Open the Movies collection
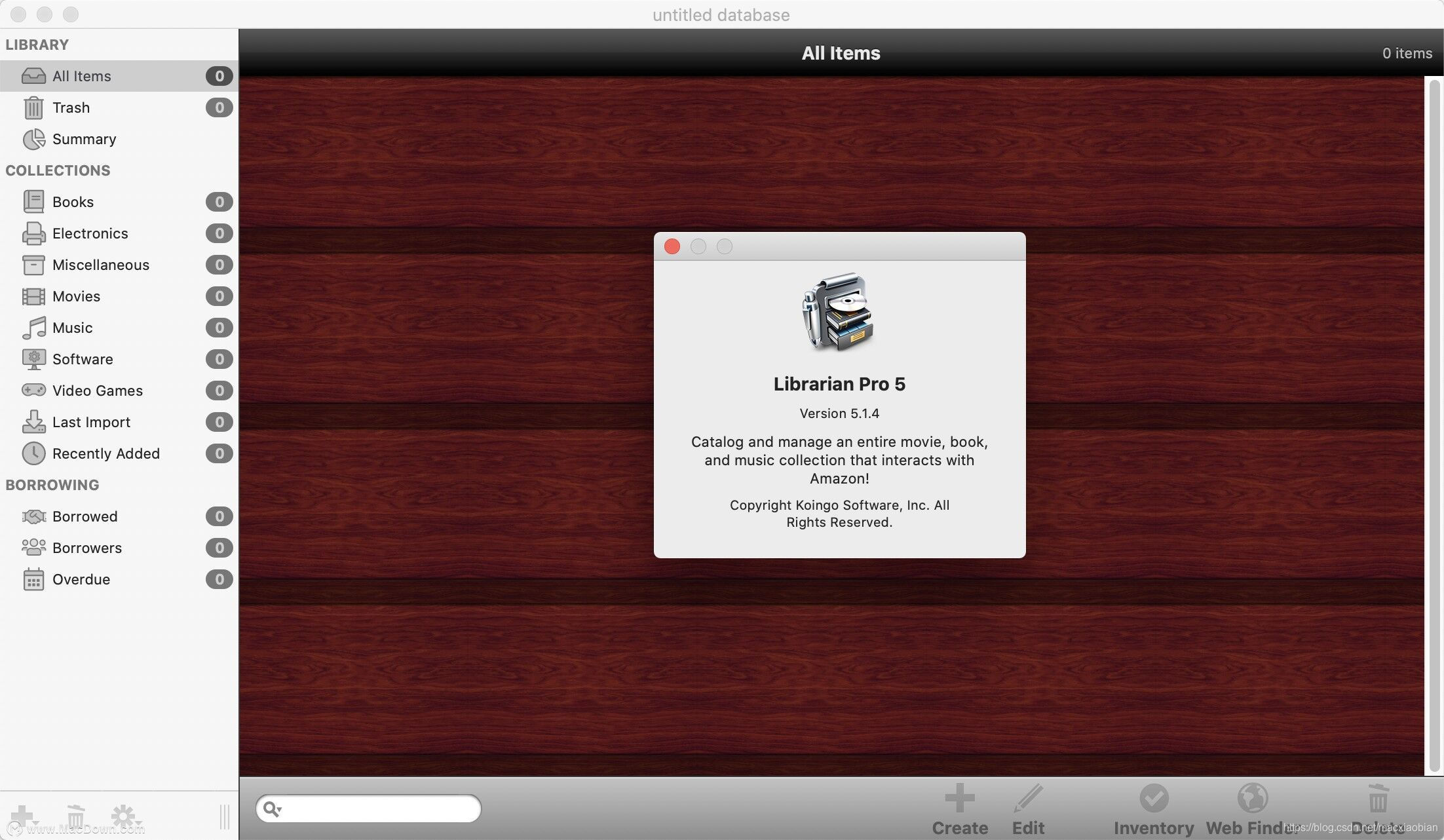 click(76, 296)
